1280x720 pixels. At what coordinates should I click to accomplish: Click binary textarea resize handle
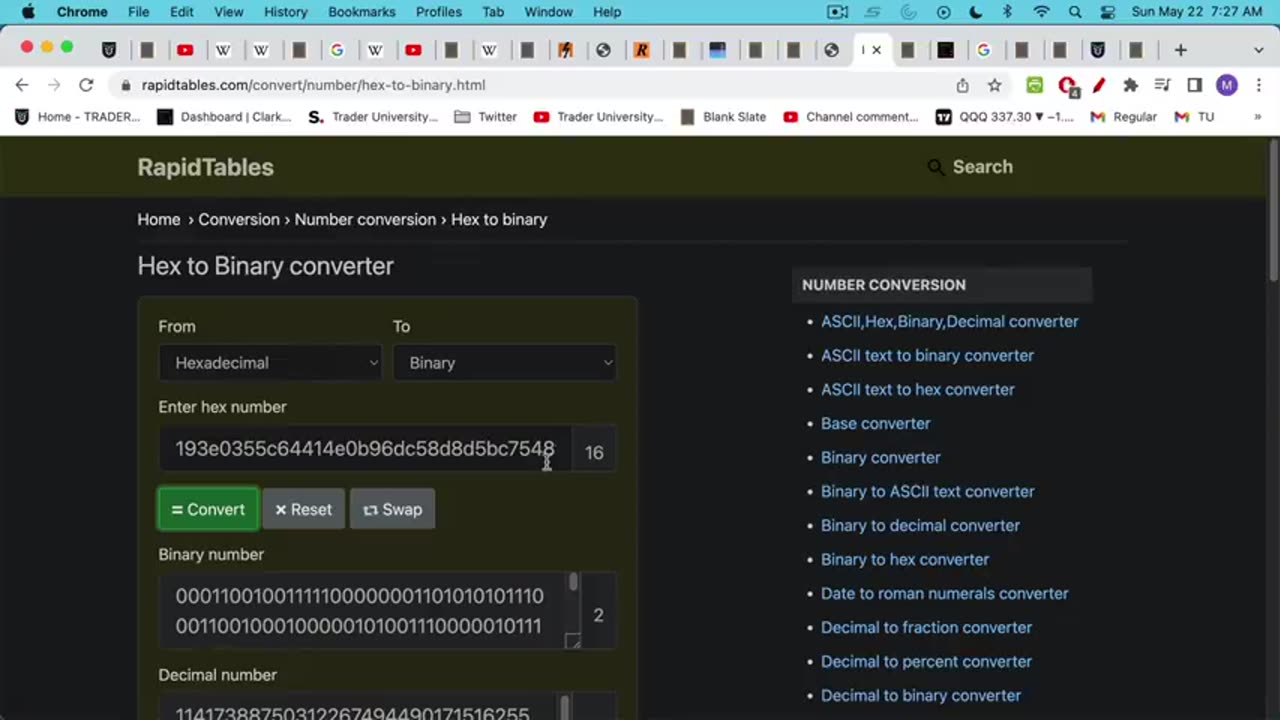[x=572, y=641]
